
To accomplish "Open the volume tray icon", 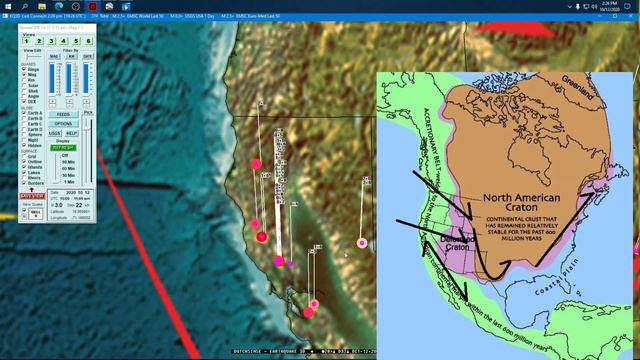I will [x=594, y=7].
